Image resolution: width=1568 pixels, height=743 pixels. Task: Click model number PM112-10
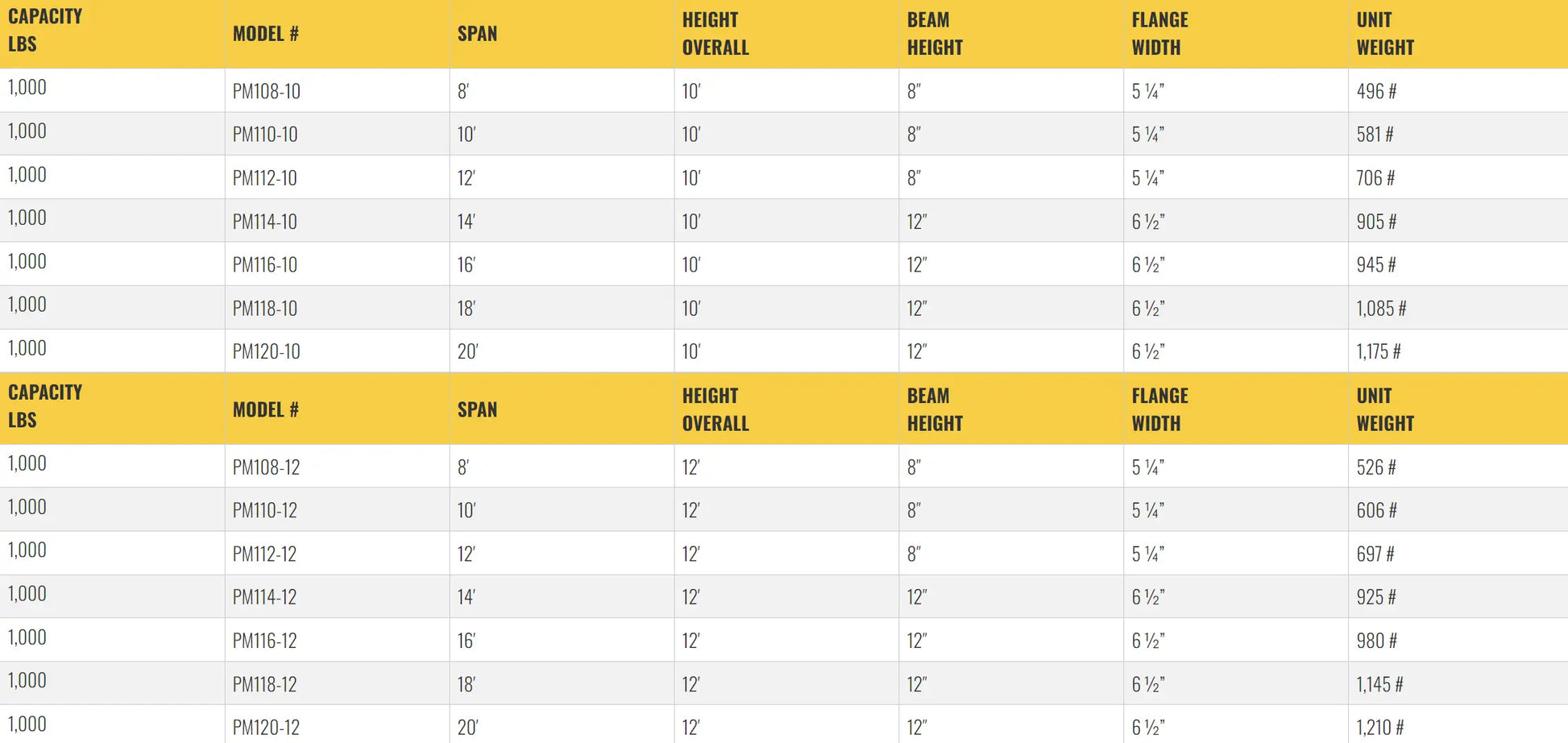(x=264, y=178)
